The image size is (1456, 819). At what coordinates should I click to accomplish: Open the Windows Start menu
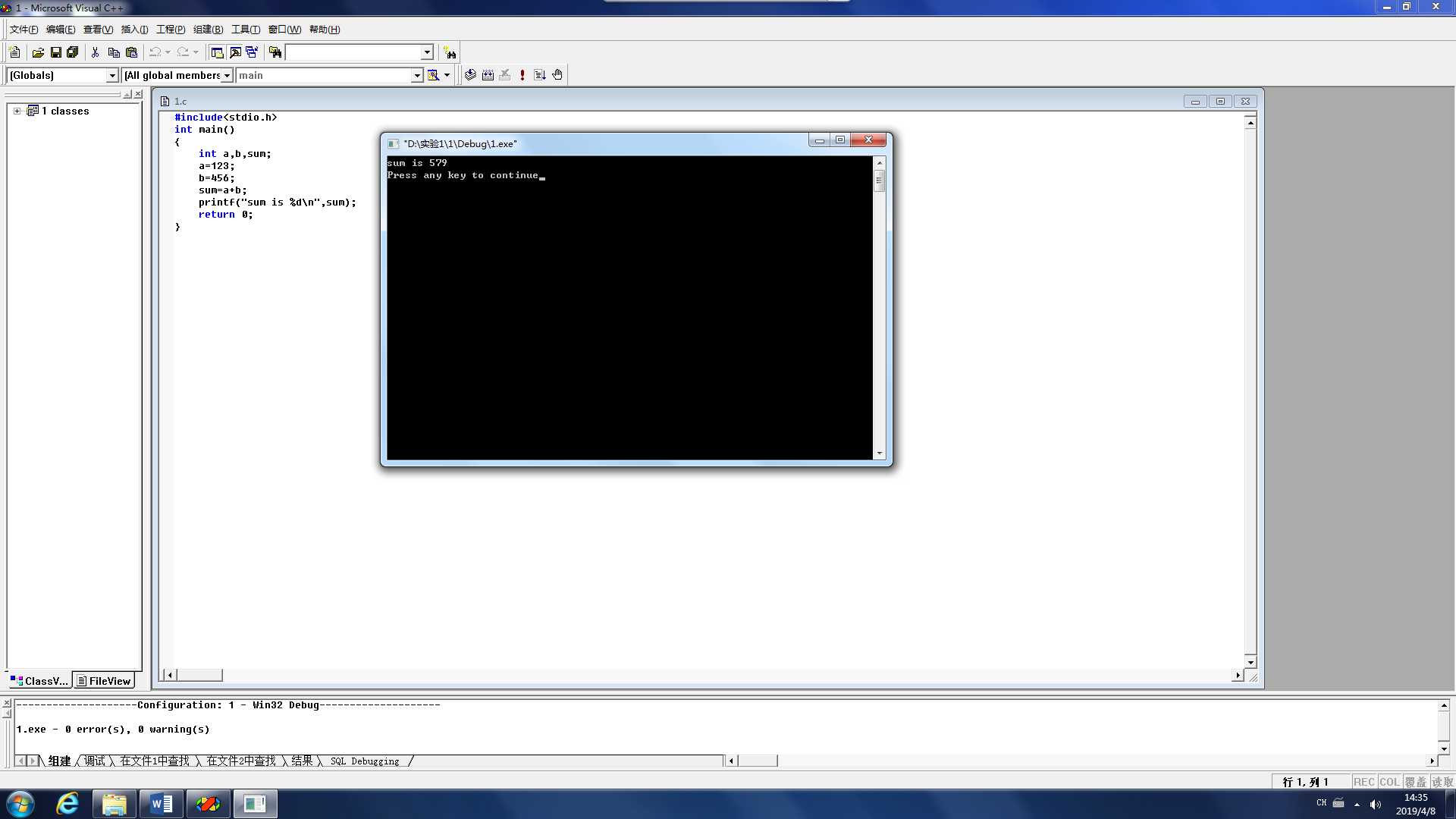[x=20, y=804]
